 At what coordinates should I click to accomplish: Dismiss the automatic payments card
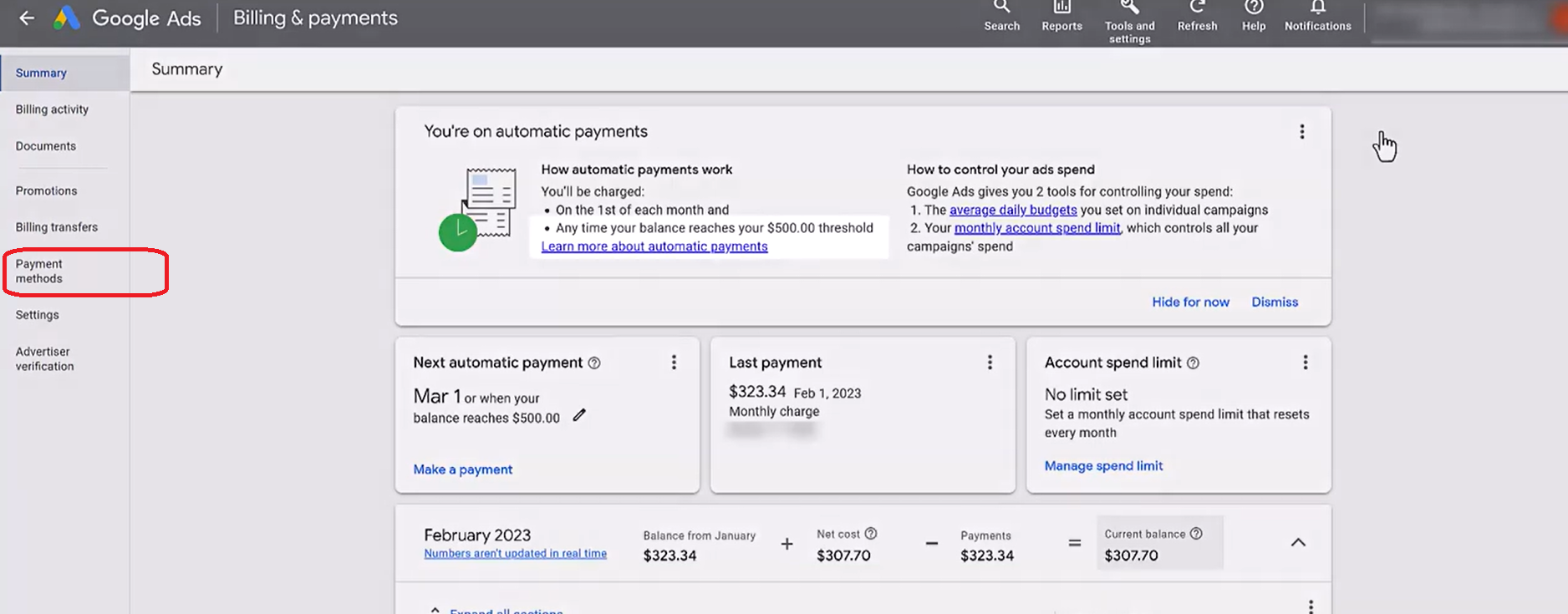pos(1275,302)
